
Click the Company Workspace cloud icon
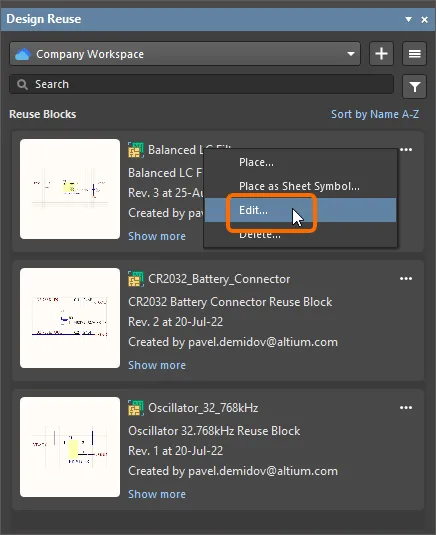pos(23,54)
